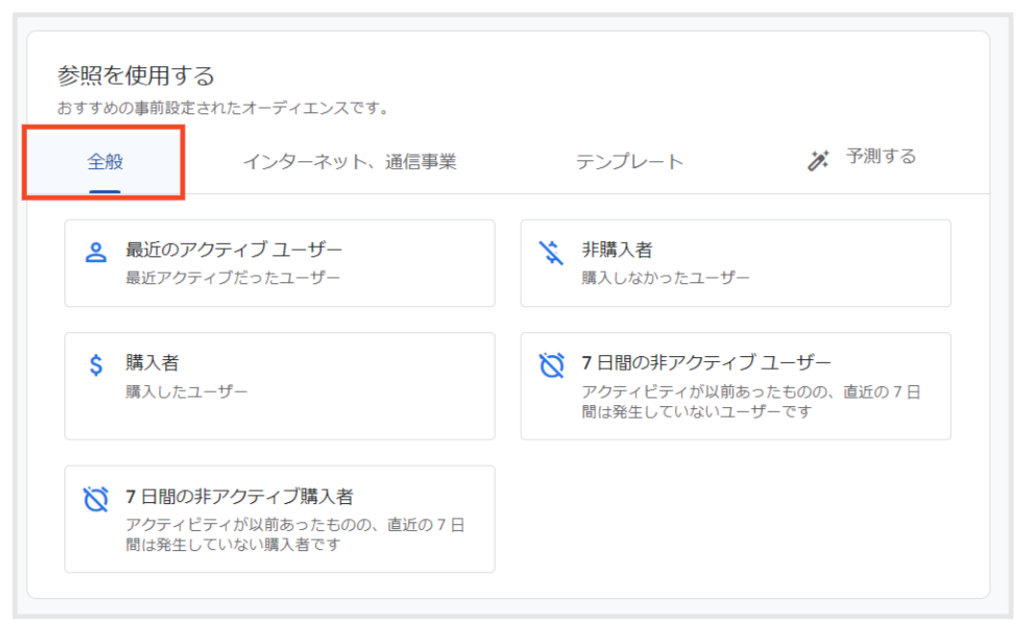Click the person icon for 最近のアクティブ ユーザー

pos(96,252)
